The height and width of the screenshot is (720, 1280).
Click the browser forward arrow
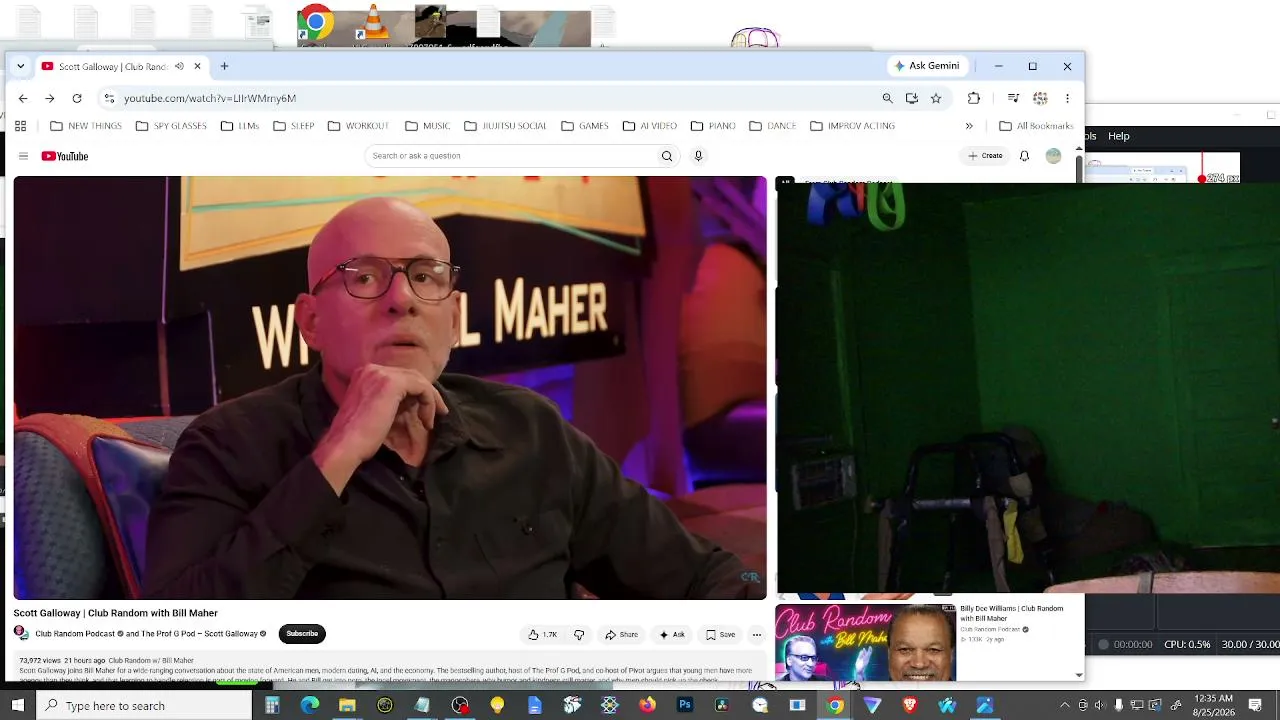[x=49, y=98]
